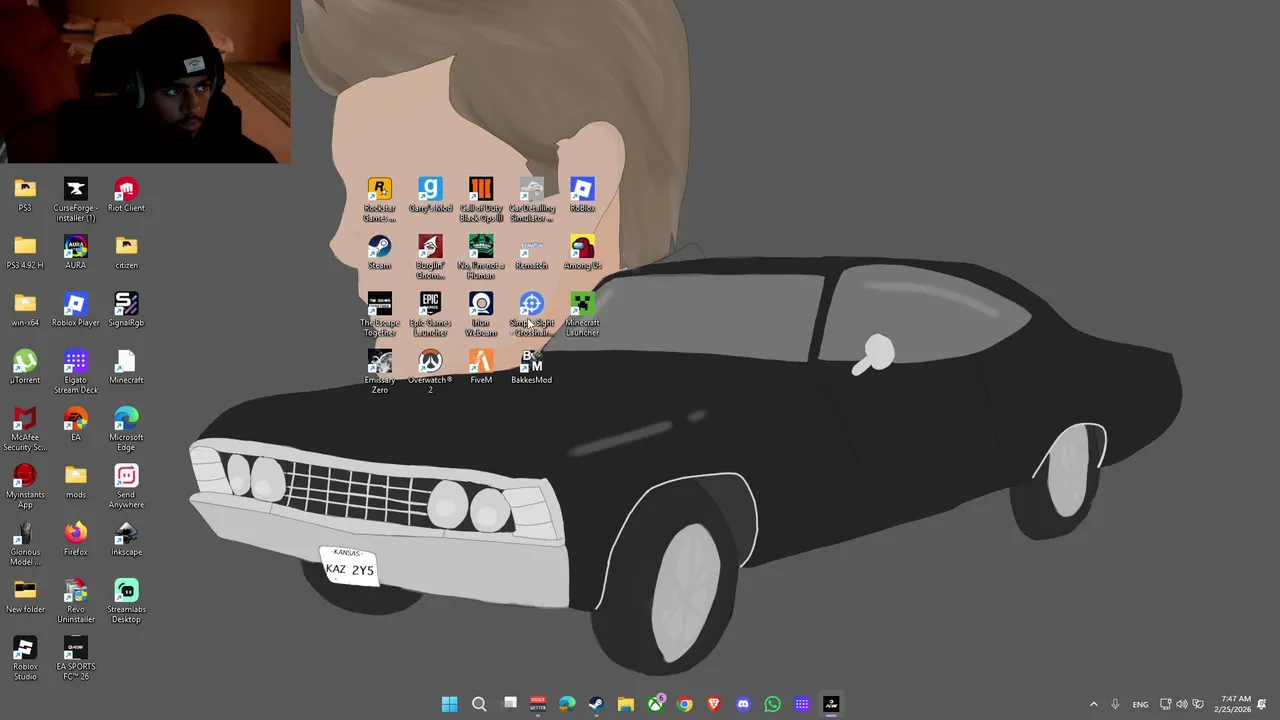Viewport: 1280px width, 720px height.
Task: Open Discord from the taskbar
Action: point(743,704)
